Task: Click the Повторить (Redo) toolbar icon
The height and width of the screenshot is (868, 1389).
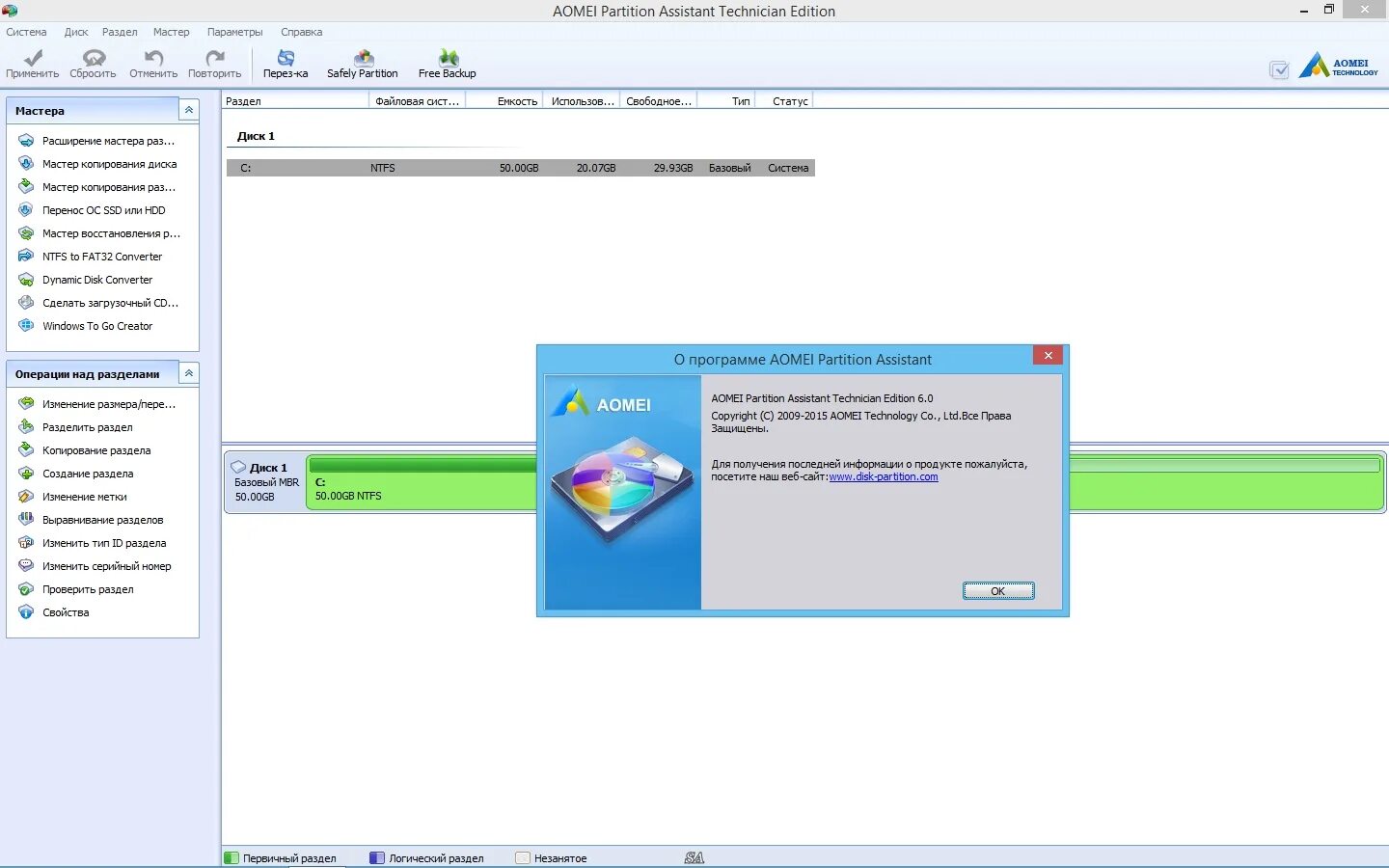Action: click(215, 59)
